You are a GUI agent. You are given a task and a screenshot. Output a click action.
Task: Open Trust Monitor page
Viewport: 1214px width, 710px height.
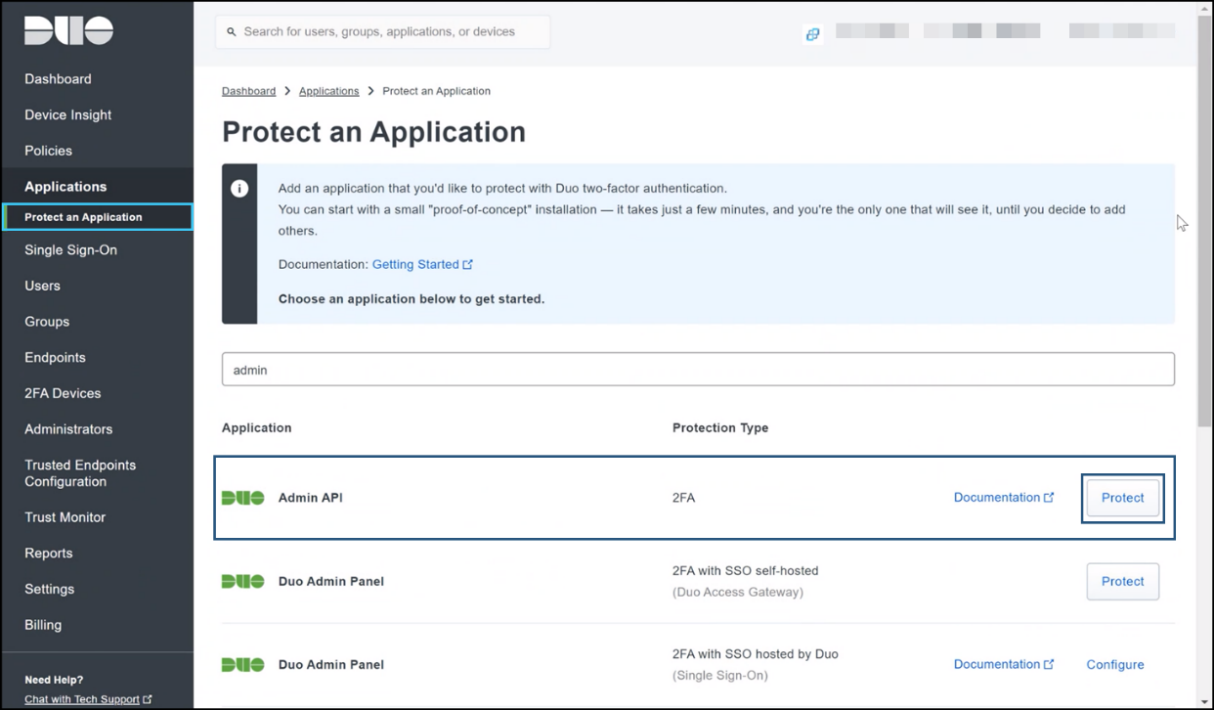point(65,518)
